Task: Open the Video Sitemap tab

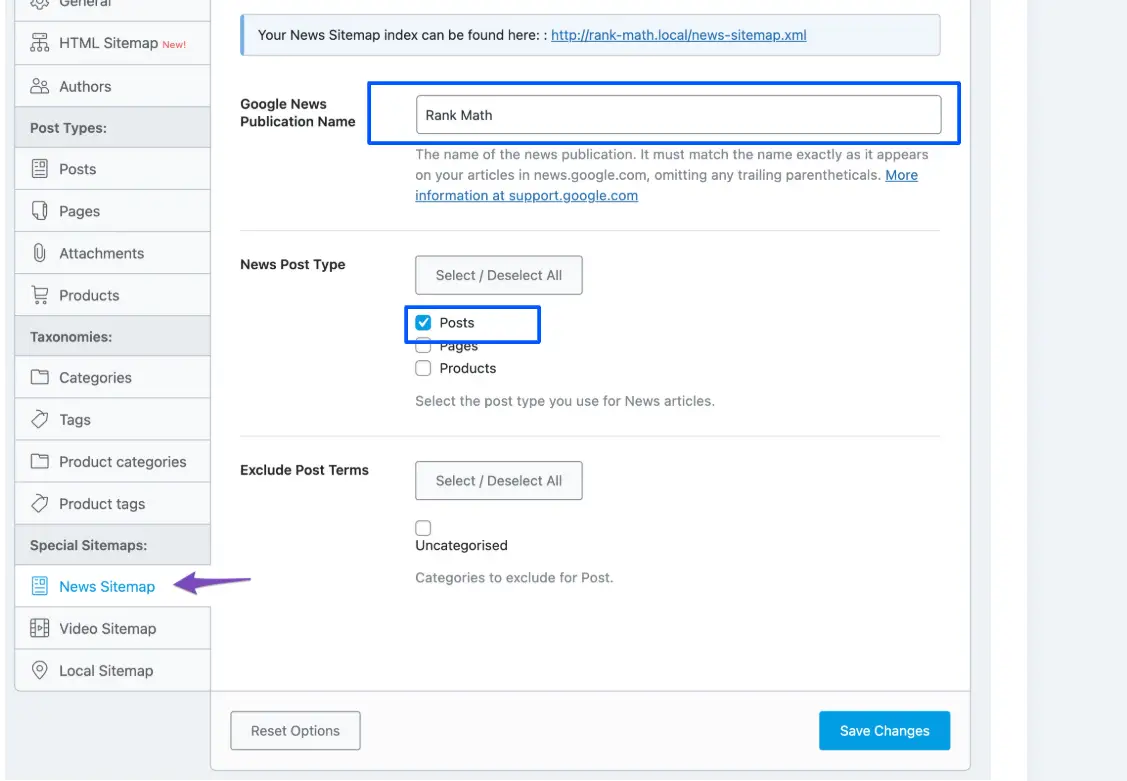Action: click(113, 629)
